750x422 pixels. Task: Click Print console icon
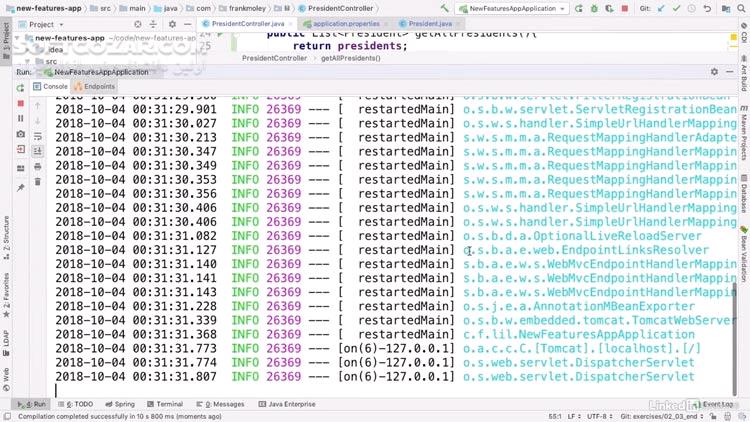tap(38, 167)
